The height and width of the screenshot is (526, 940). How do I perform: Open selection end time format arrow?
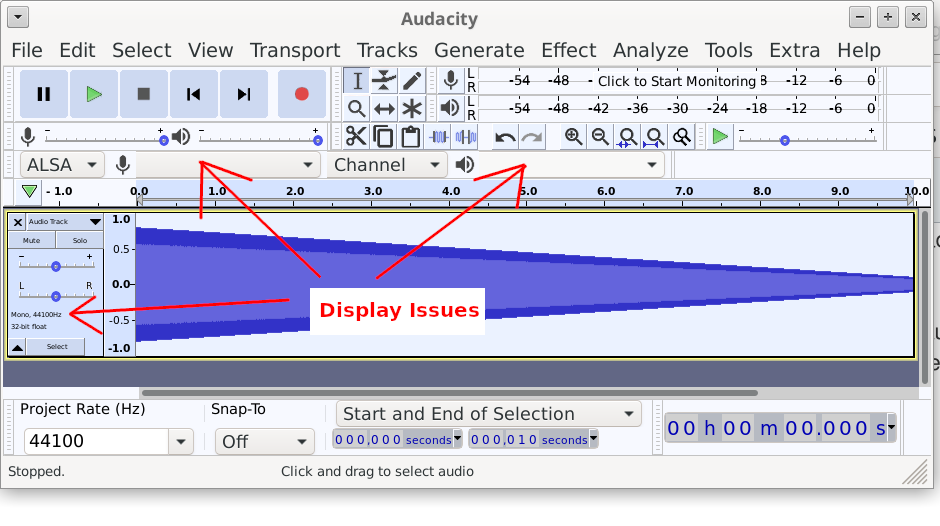tap(593, 439)
